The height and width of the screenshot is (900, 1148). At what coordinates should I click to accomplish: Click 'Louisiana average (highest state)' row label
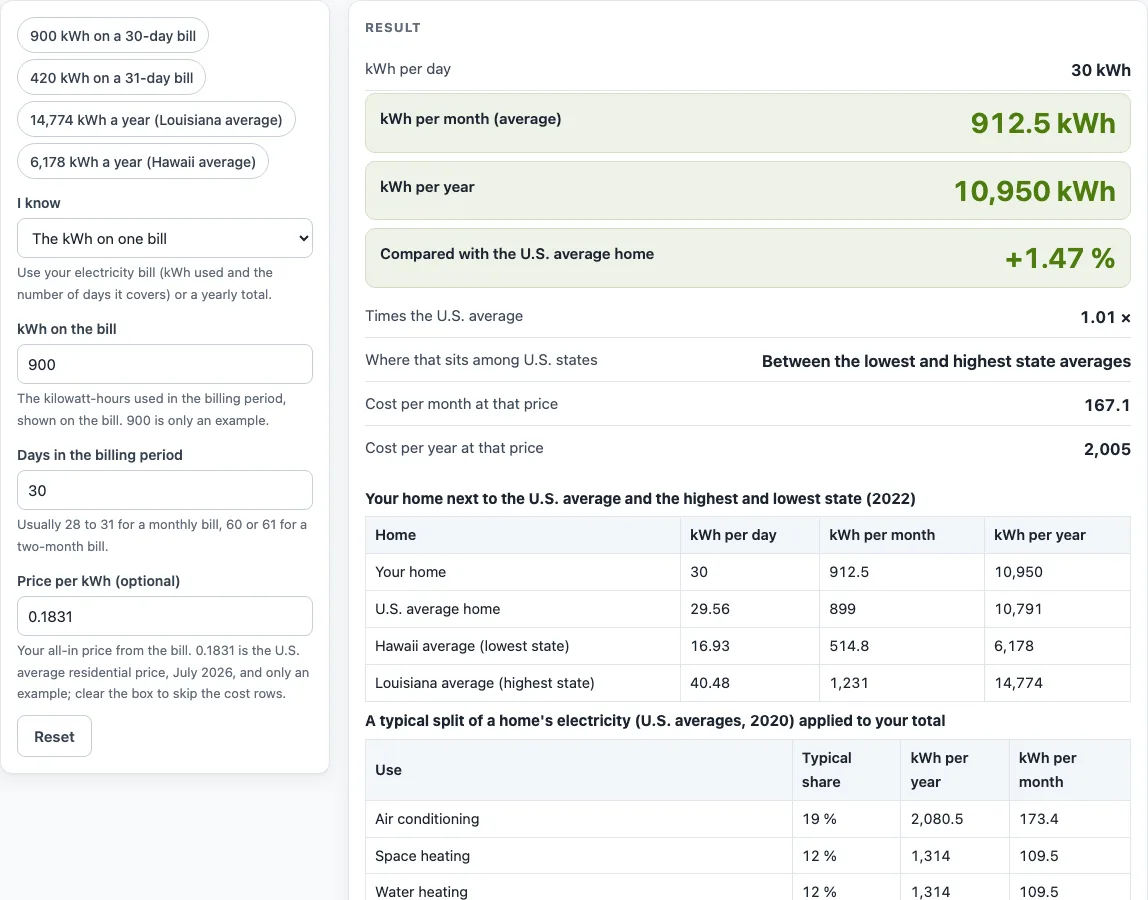pyautogui.click(x=485, y=683)
